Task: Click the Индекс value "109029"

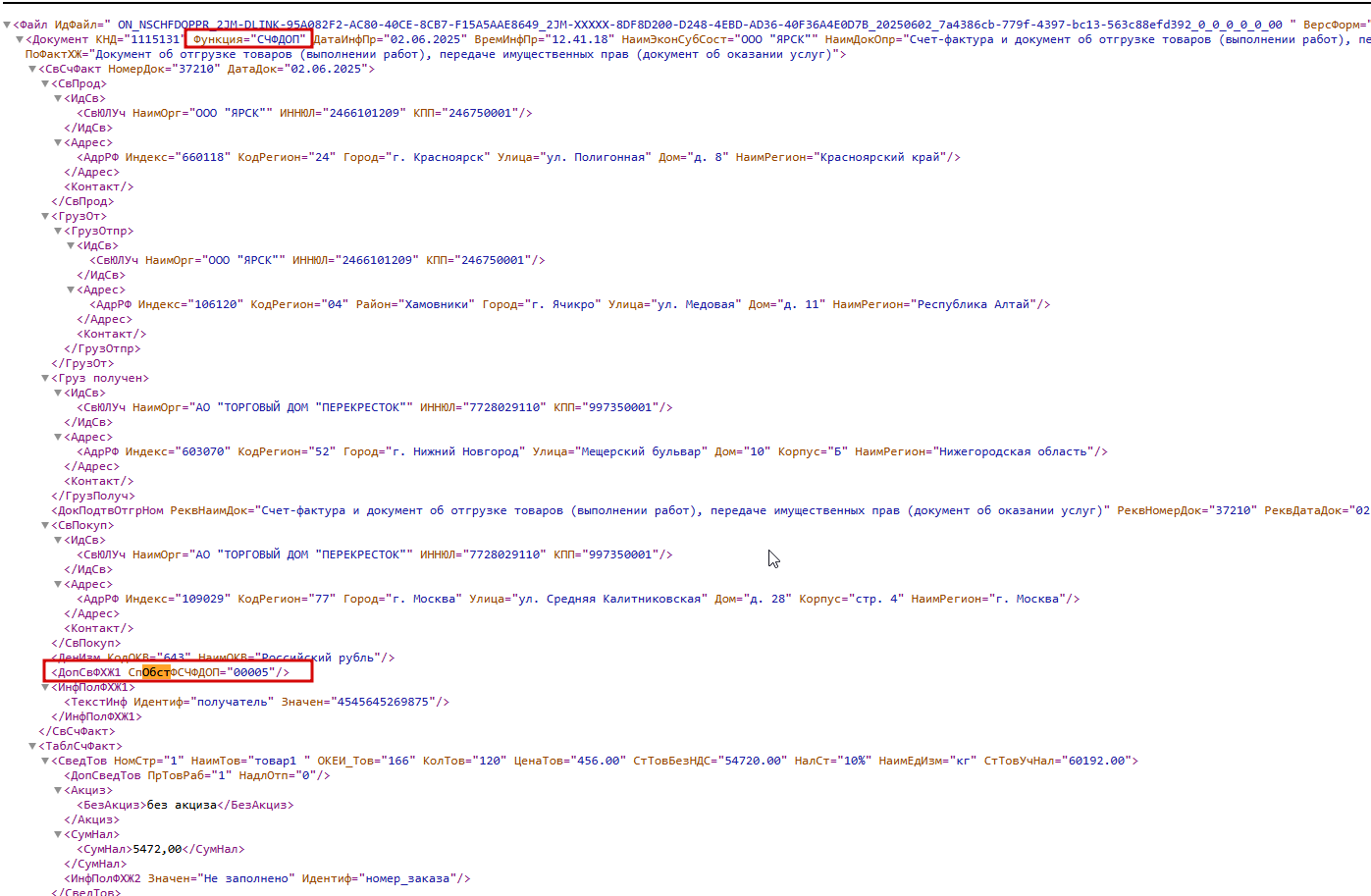Action: coord(203,599)
